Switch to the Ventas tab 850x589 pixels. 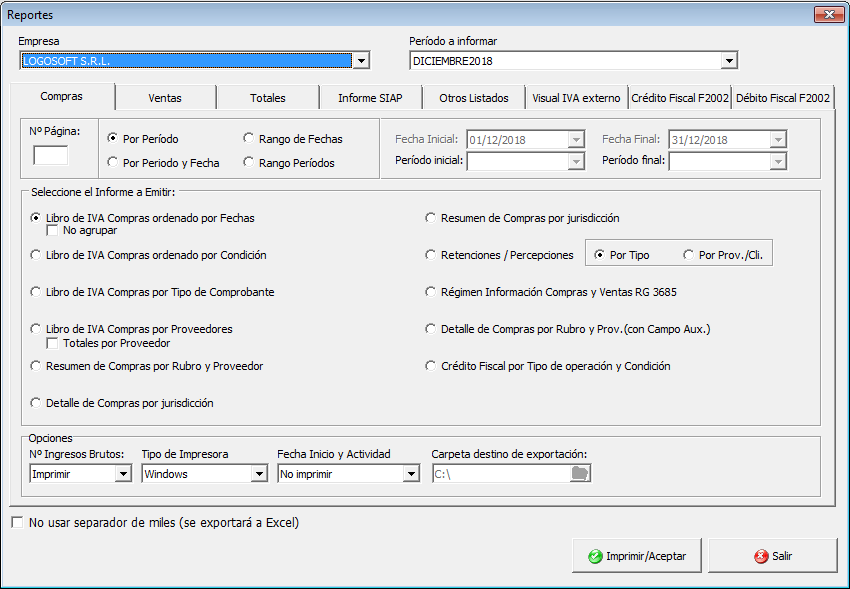[165, 98]
